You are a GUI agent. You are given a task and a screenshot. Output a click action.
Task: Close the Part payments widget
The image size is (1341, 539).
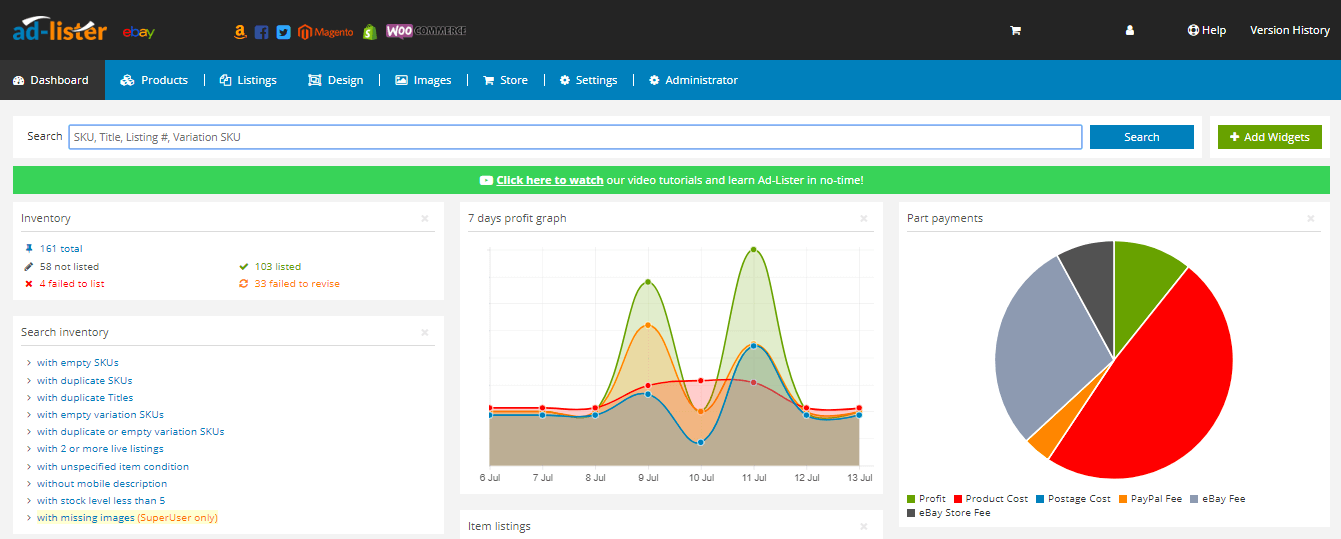tap(1311, 218)
